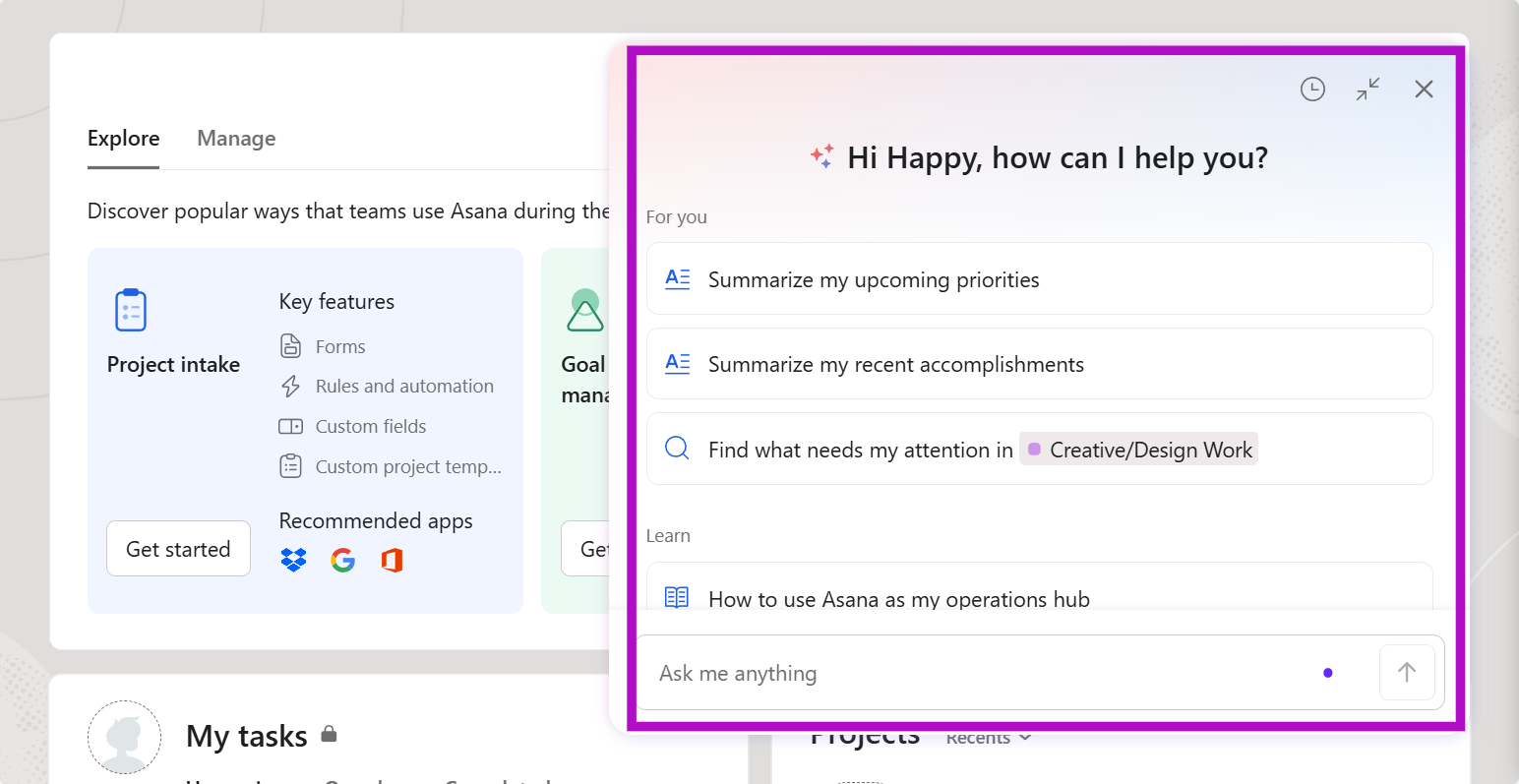This screenshot has width=1519, height=784.
Task: Click the Custom fields icon
Action: click(x=290, y=427)
